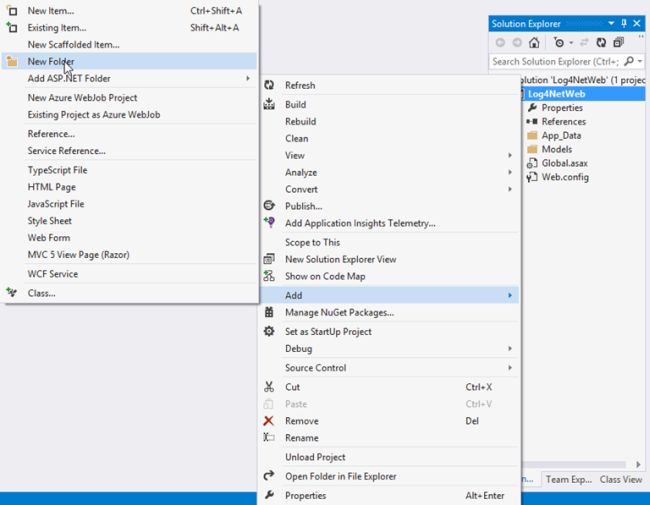This screenshot has height=505, width=650.
Task: Switch to the Team Explorer tab
Action: click(568, 479)
